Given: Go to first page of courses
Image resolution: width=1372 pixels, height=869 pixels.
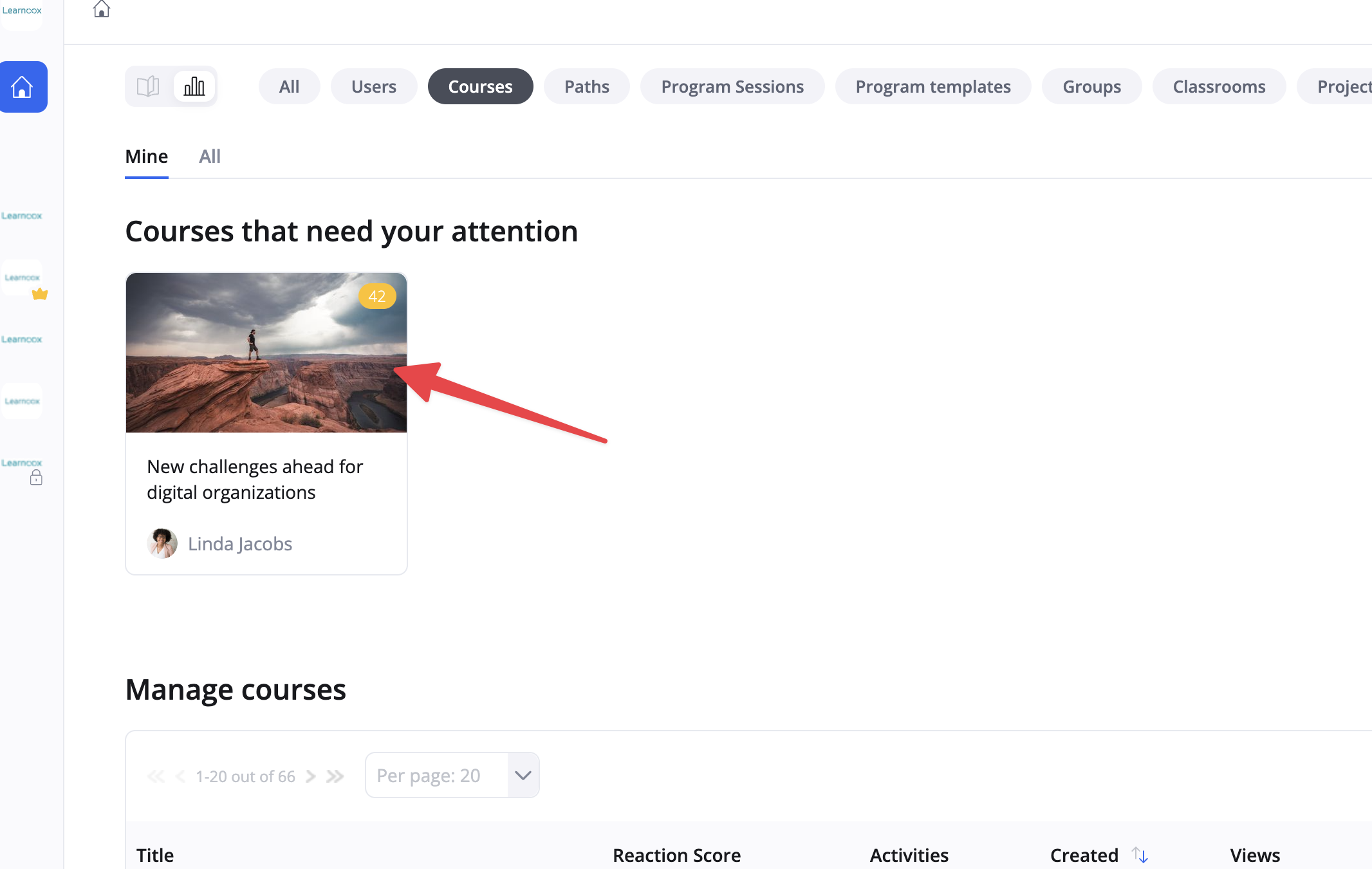Looking at the screenshot, I should pos(156,776).
